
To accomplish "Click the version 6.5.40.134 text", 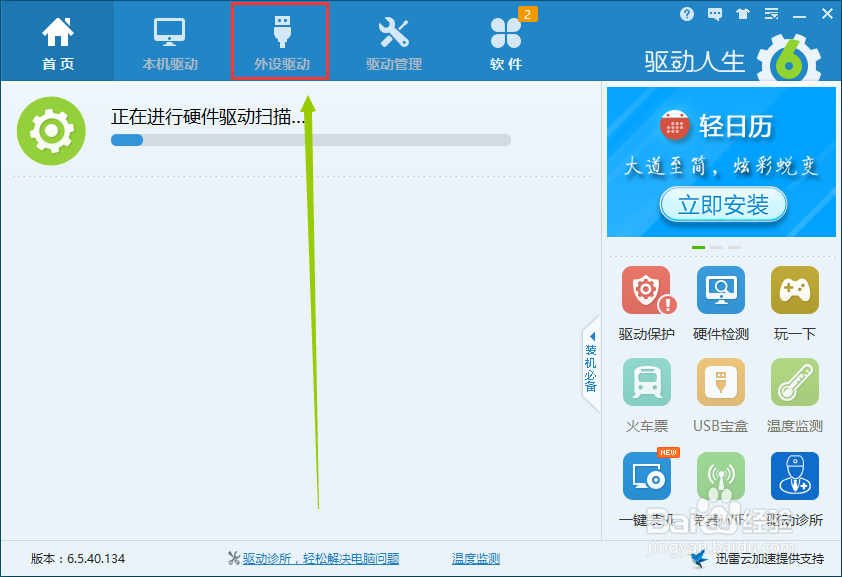I will (x=78, y=559).
